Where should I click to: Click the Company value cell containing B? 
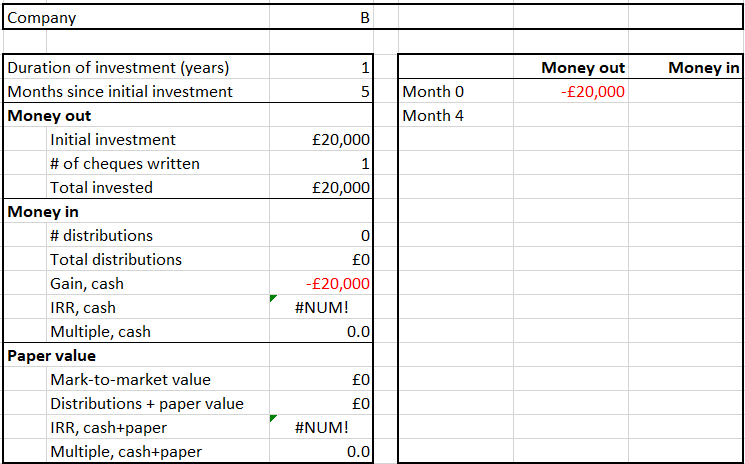pyautogui.click(x=321, y=18)
